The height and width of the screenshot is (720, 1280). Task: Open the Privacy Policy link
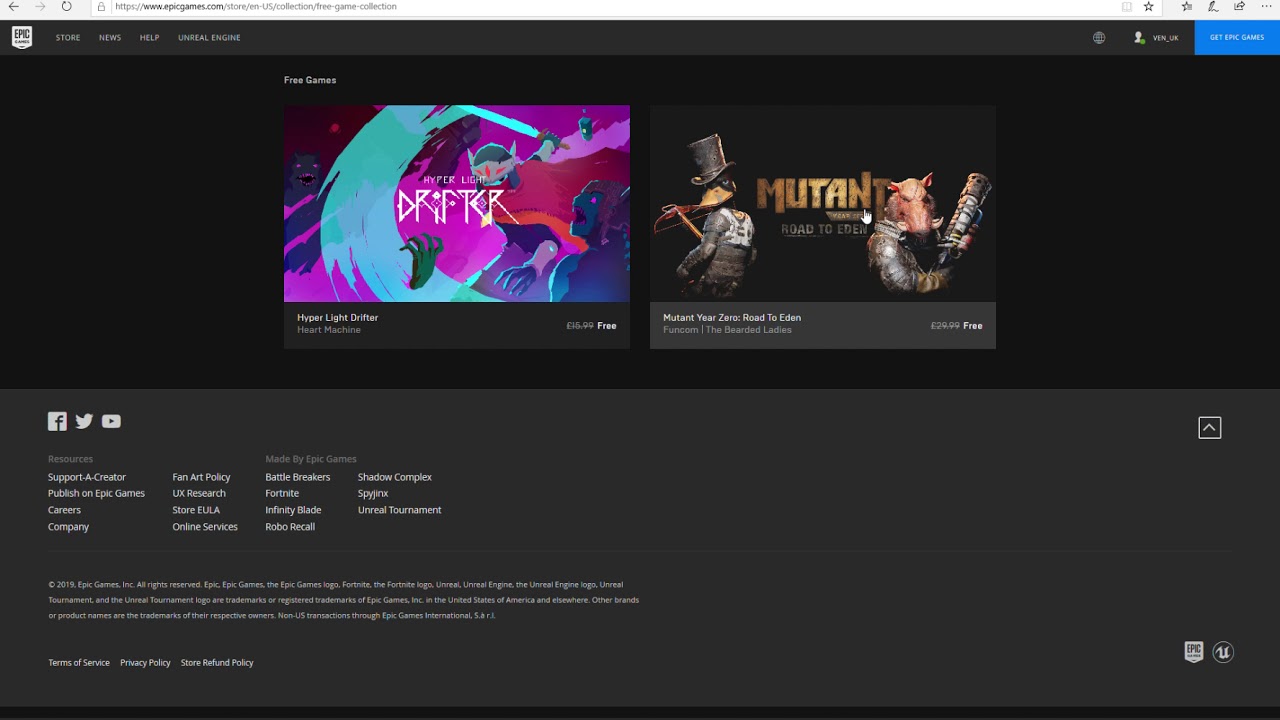[x=145, y=662]
